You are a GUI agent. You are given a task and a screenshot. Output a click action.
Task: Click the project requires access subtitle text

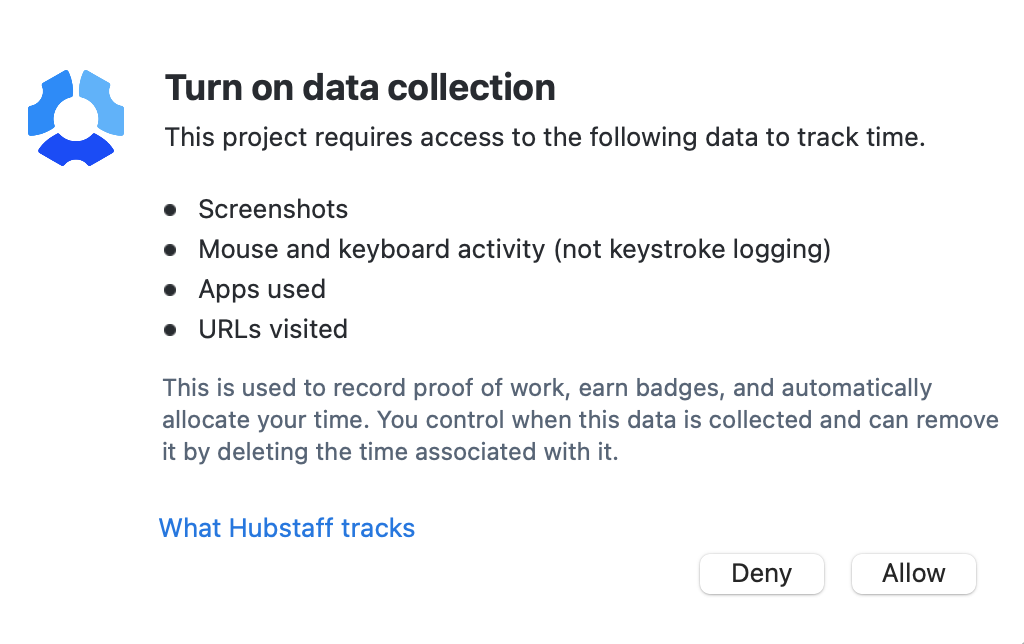[545, 137]
